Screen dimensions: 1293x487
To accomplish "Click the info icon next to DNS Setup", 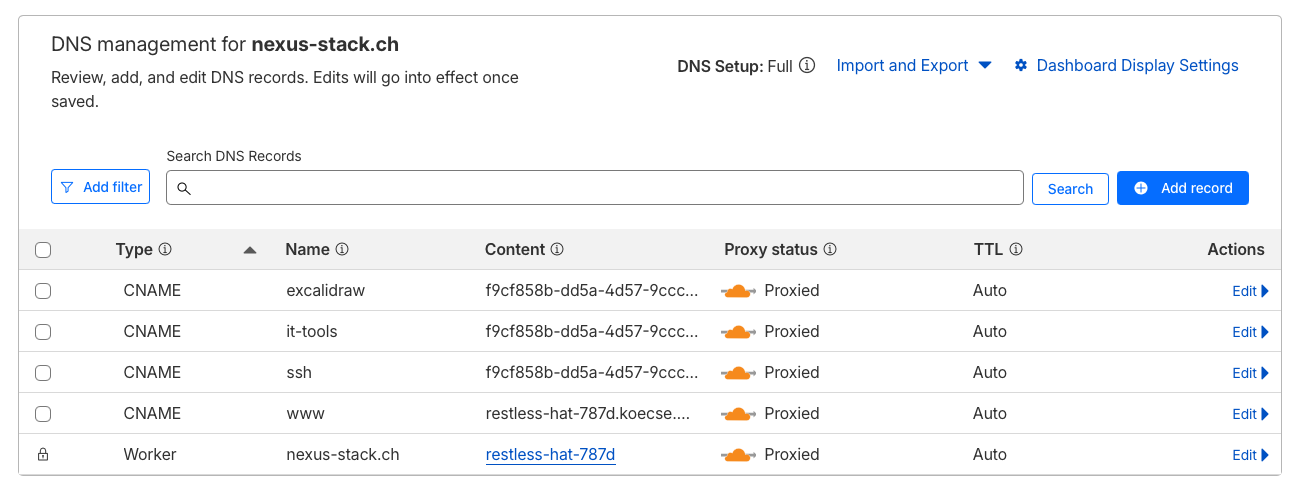I will (x=807, y=66).
